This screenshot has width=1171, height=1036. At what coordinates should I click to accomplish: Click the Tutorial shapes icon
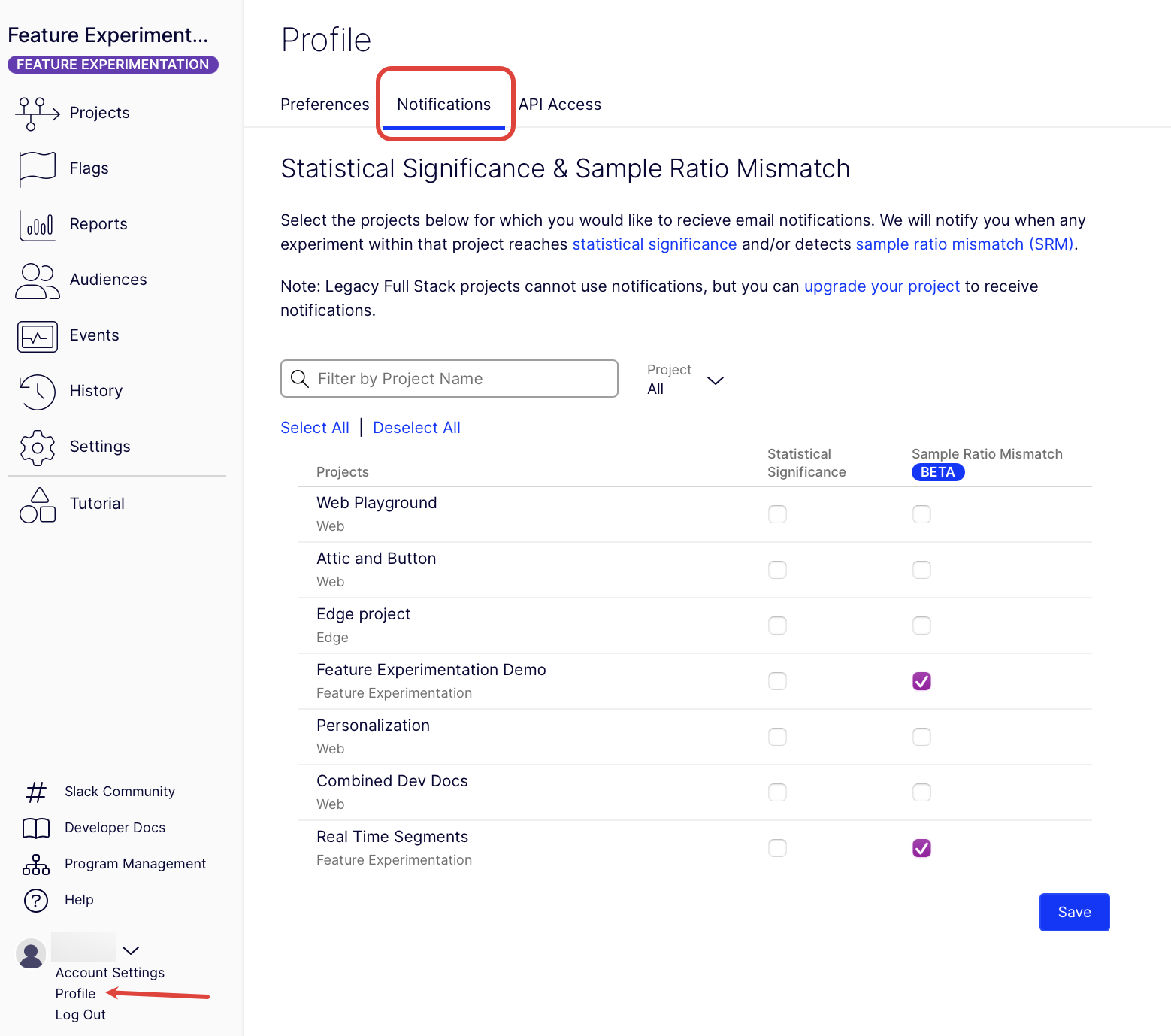click(37, 504)
